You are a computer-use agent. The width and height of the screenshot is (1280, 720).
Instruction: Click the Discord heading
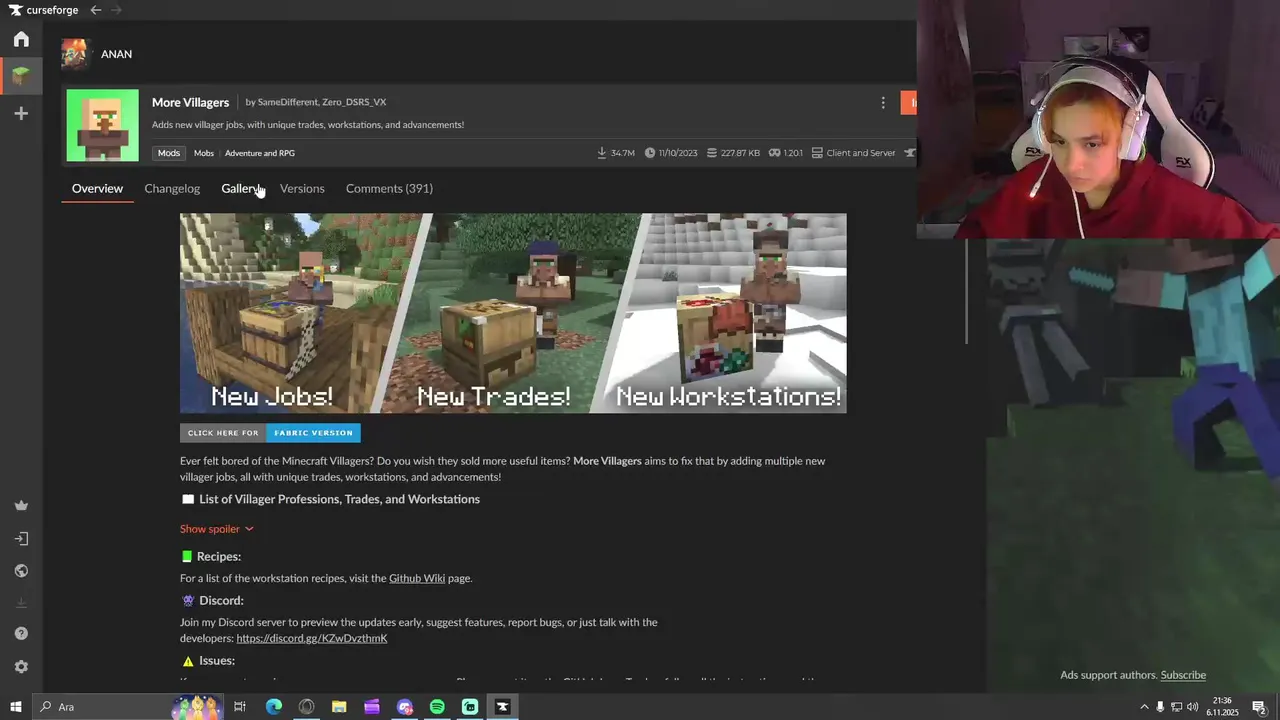pos(221,600)
